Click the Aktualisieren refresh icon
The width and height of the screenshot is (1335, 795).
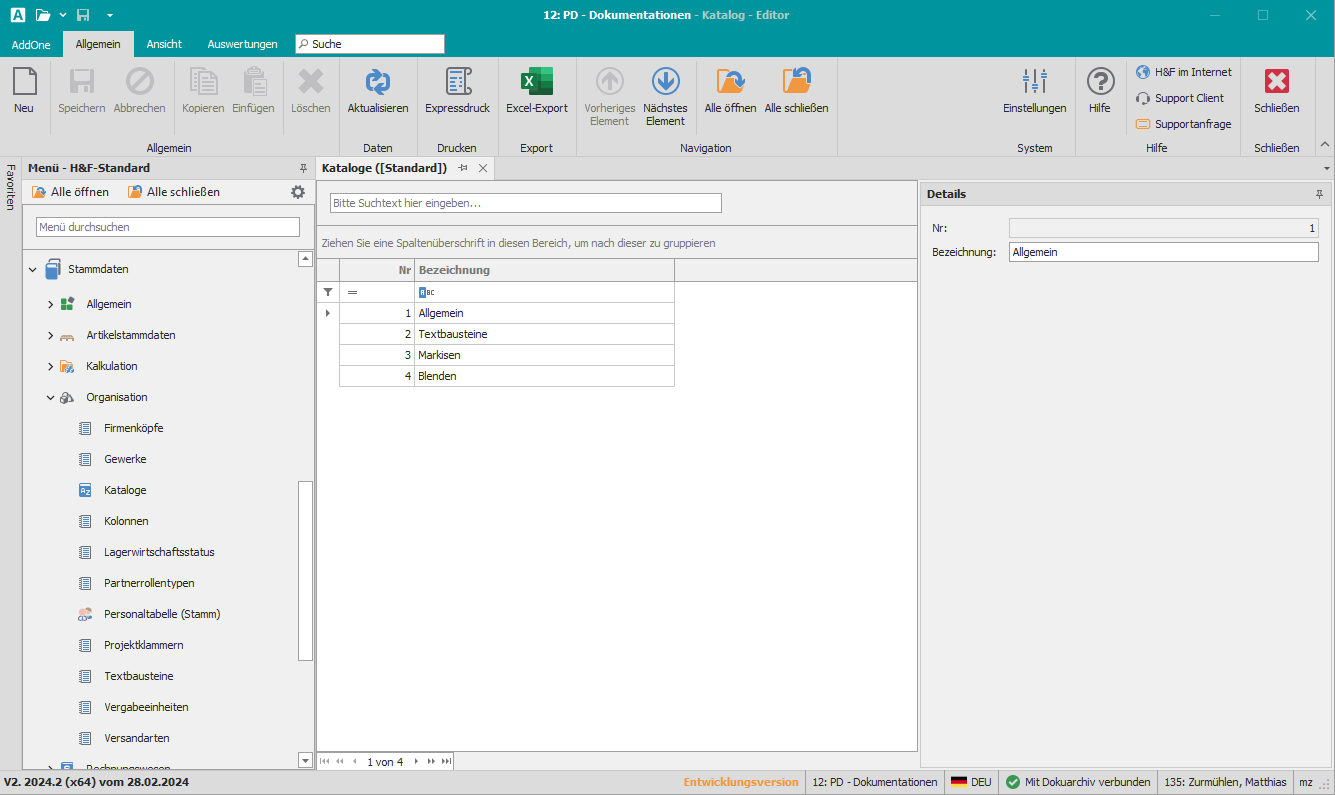coord(377,93)
